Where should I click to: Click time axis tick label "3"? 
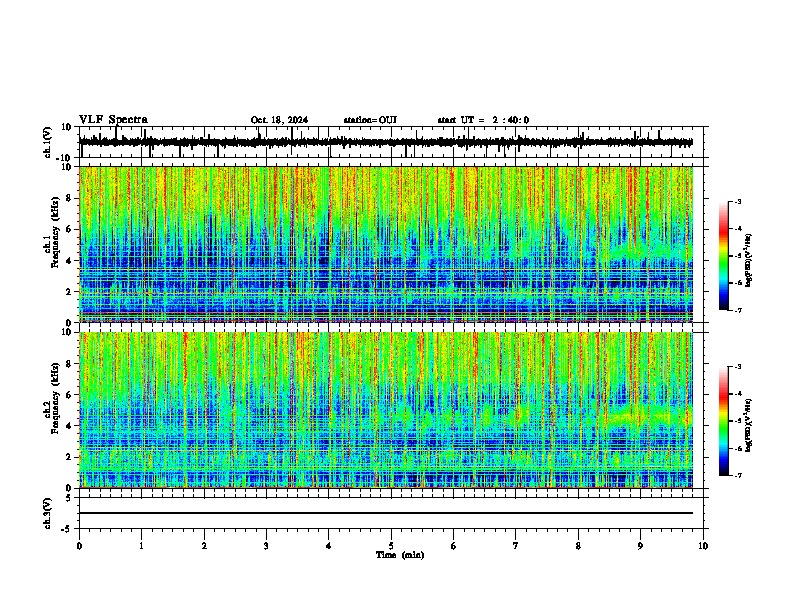pyautogui.click(x=266, y=546)
